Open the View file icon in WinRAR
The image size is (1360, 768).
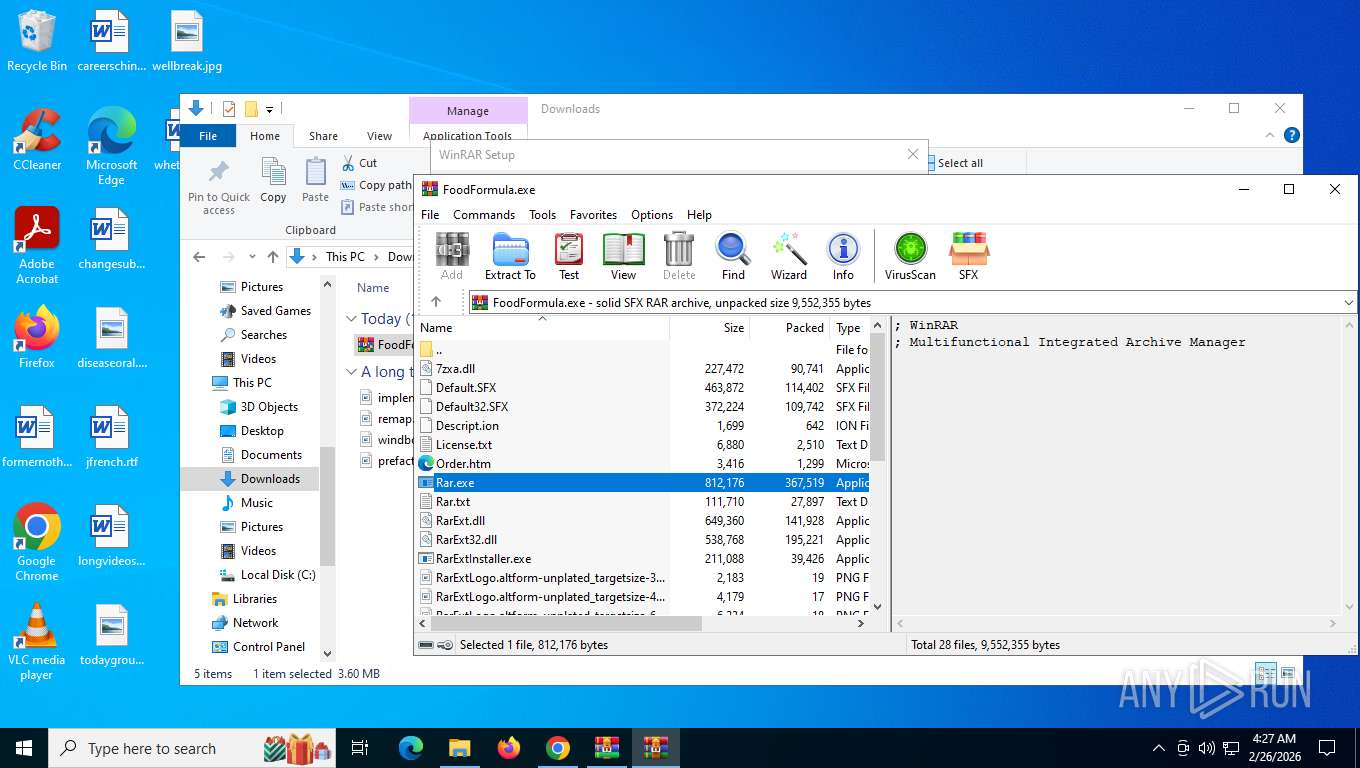pyautogui.click(x=623, y=257)
